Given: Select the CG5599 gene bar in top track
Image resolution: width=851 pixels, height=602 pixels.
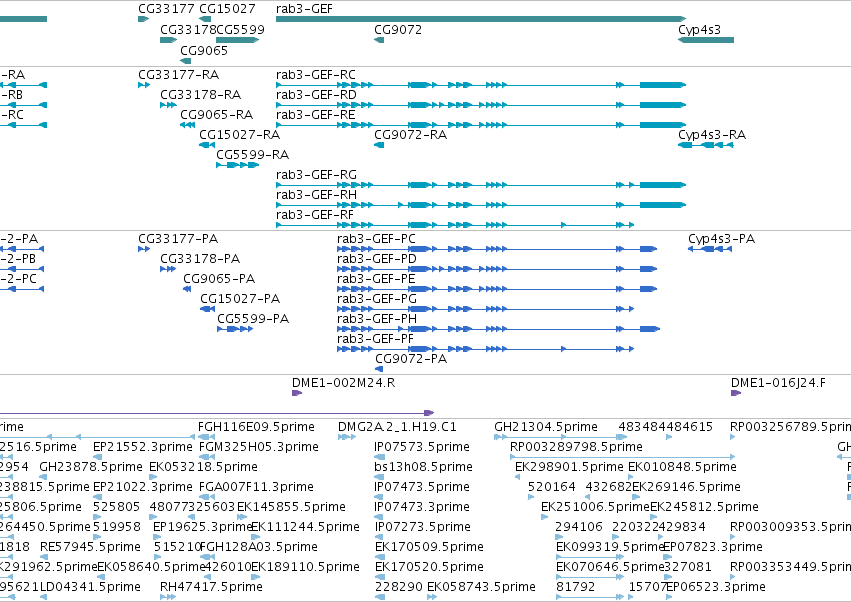Looking at the screenshot, I should tap(237, 40).
